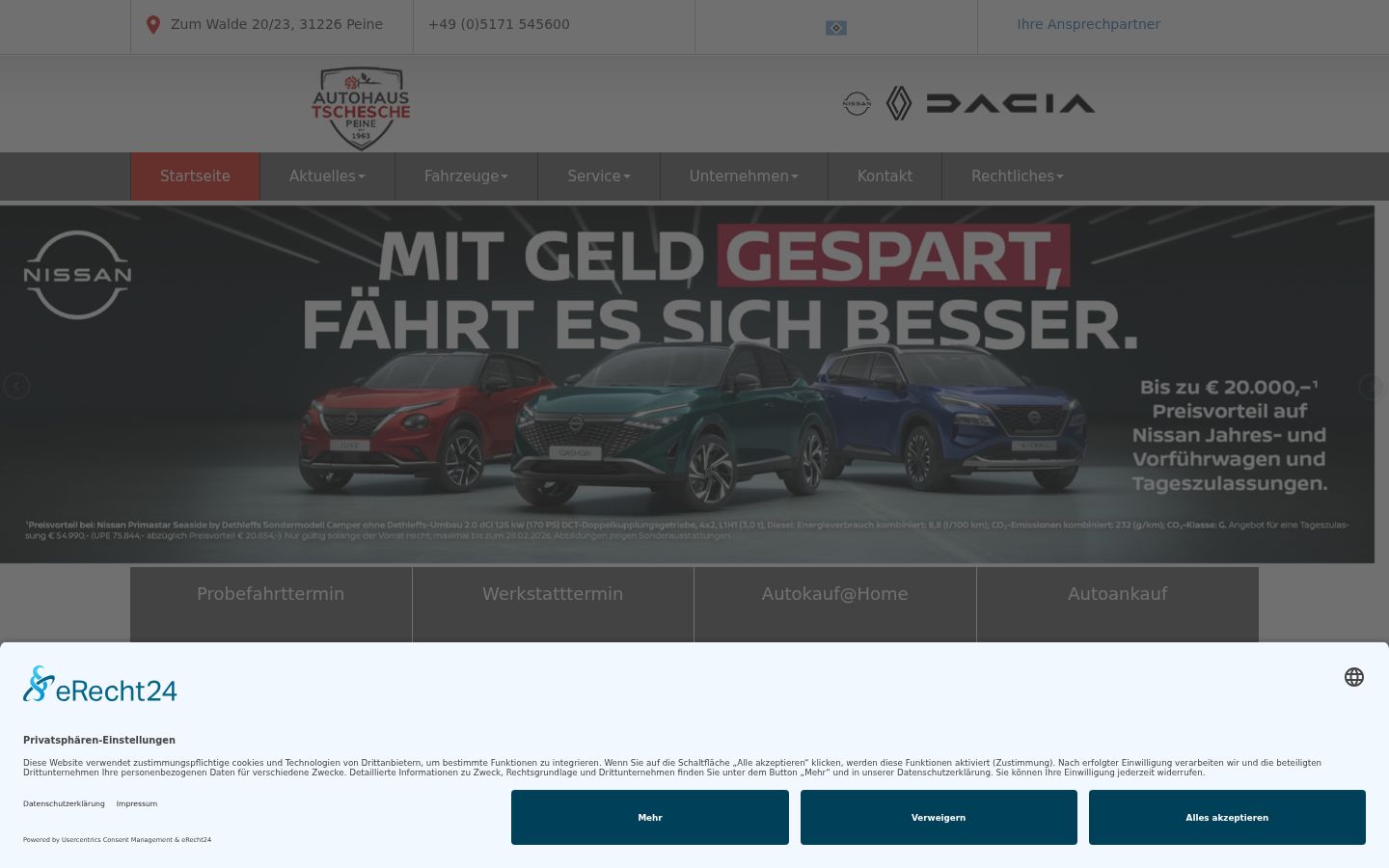Expand the Aktuelles dropdown menu
1389x868 pixels.
point(327,176)
